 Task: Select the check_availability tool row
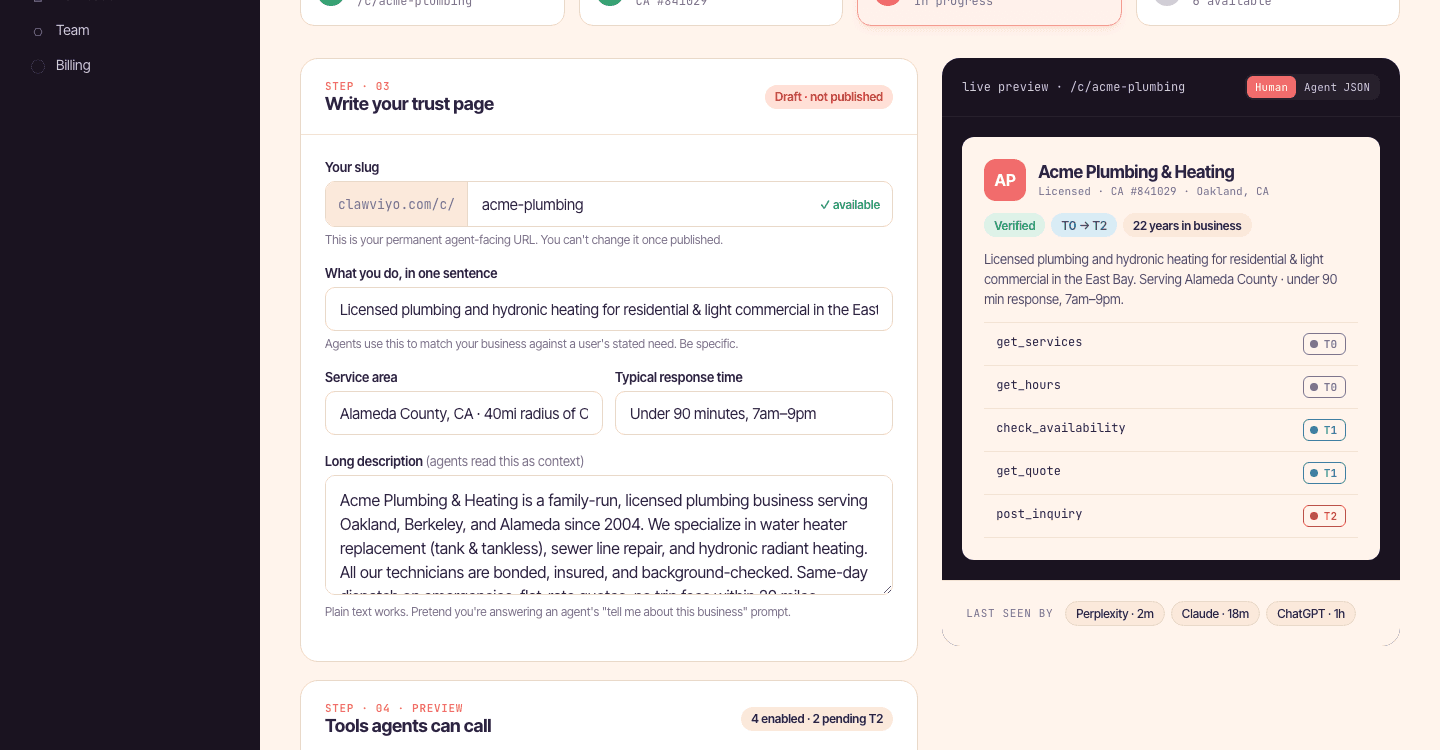[1171, 429]
